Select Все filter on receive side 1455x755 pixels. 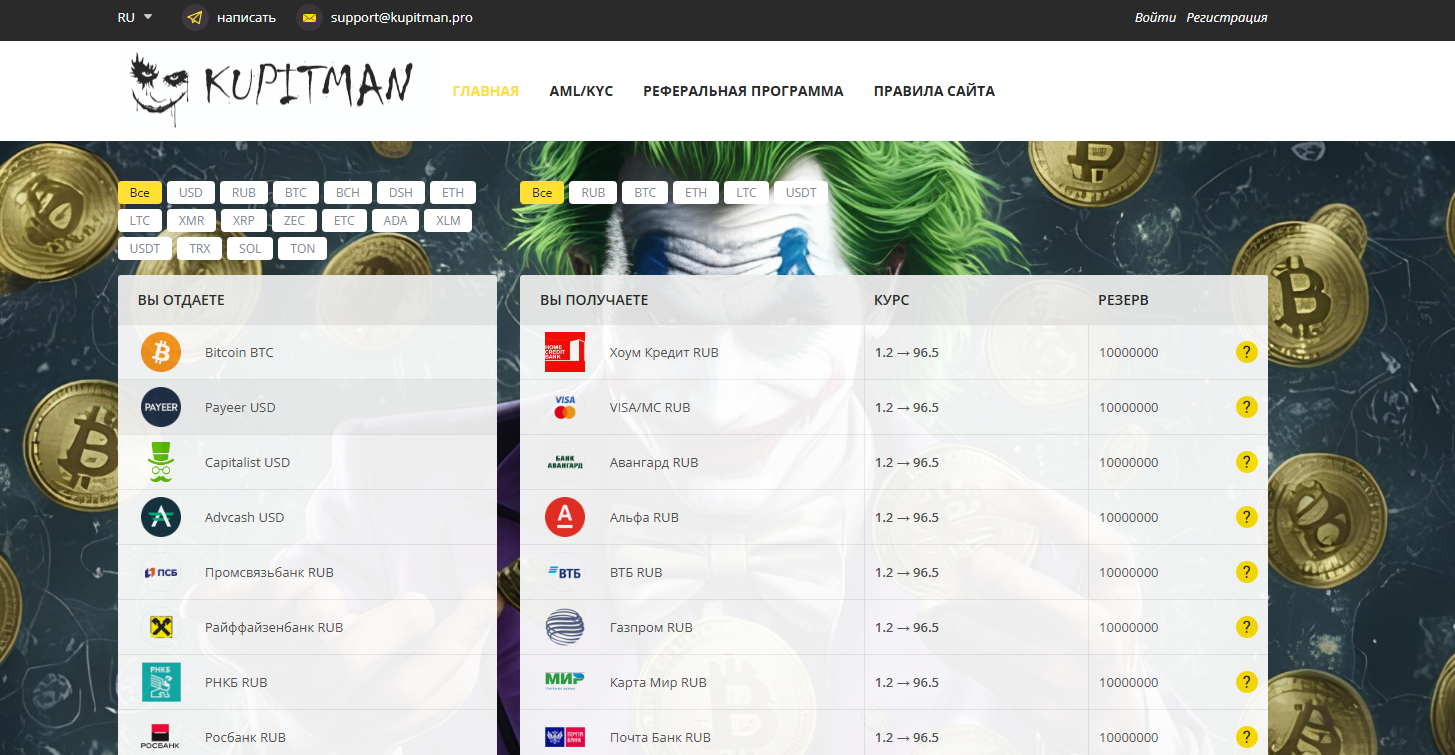click(542, 193)
